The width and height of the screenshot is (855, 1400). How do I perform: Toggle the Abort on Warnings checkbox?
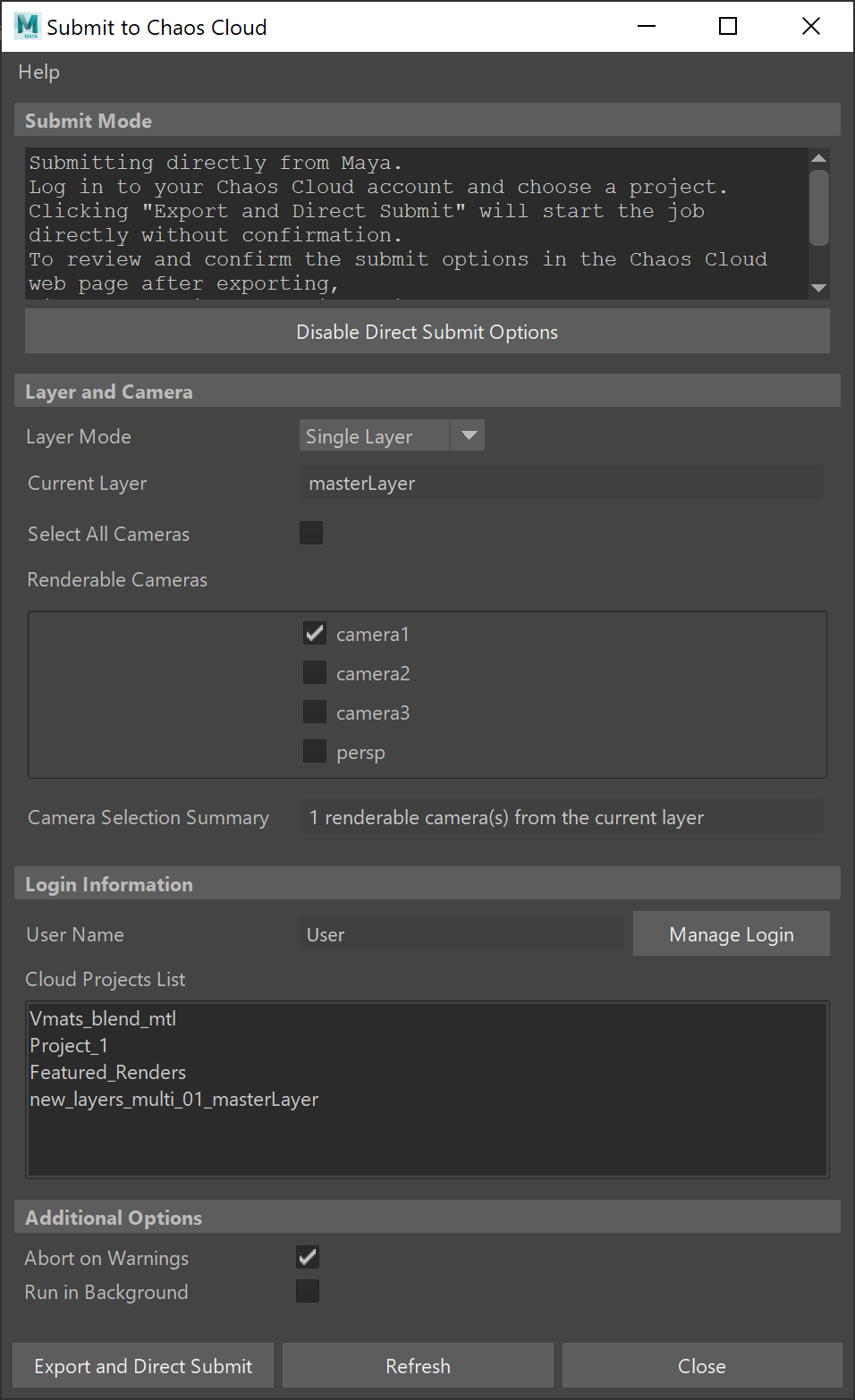pyautogui.click(x=308, y=1257)
